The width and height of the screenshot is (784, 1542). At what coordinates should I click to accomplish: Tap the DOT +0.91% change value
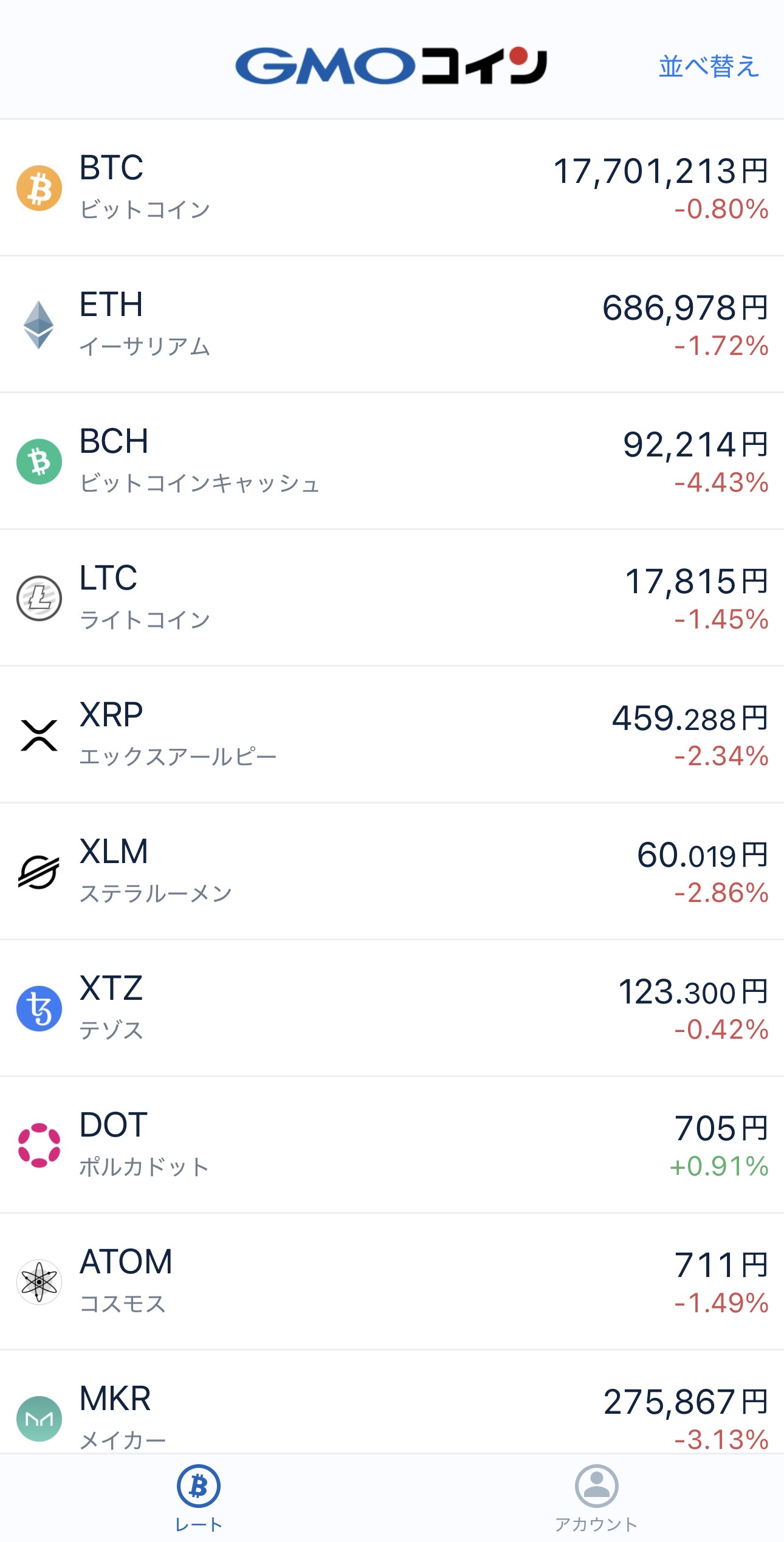[x=719, y=1167]
